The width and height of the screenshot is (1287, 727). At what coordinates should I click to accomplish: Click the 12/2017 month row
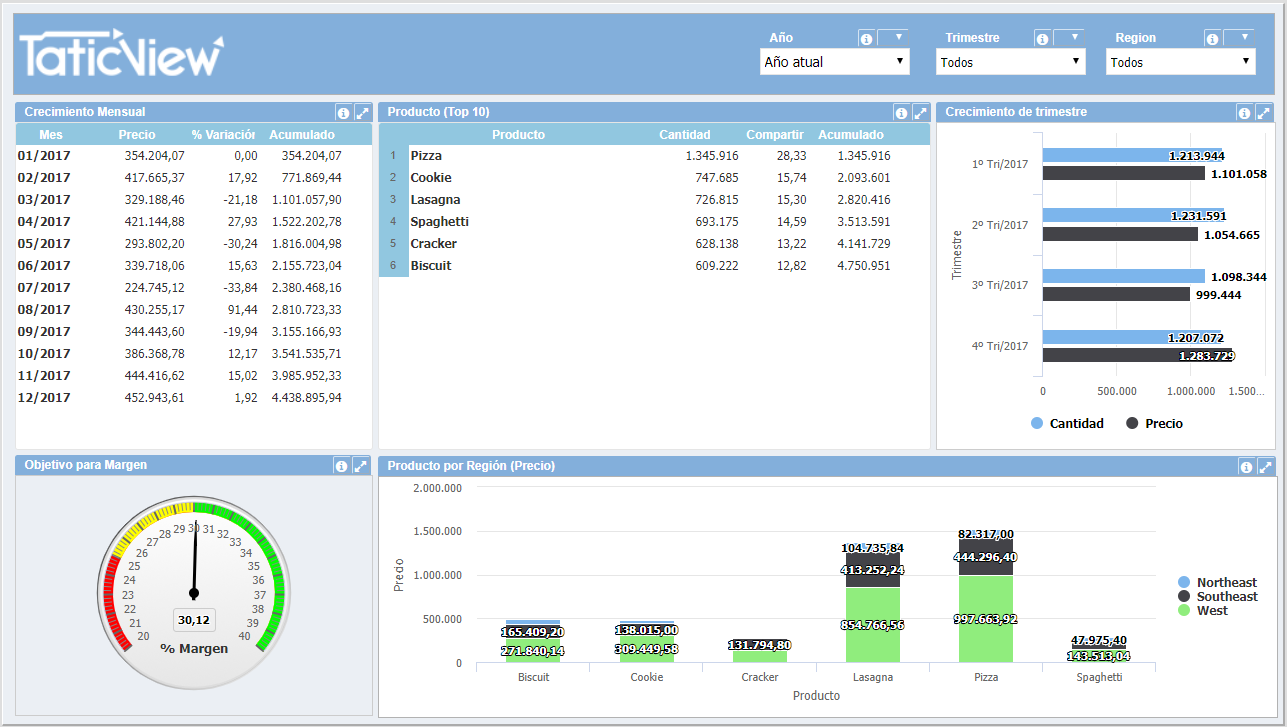coord(44,398)
